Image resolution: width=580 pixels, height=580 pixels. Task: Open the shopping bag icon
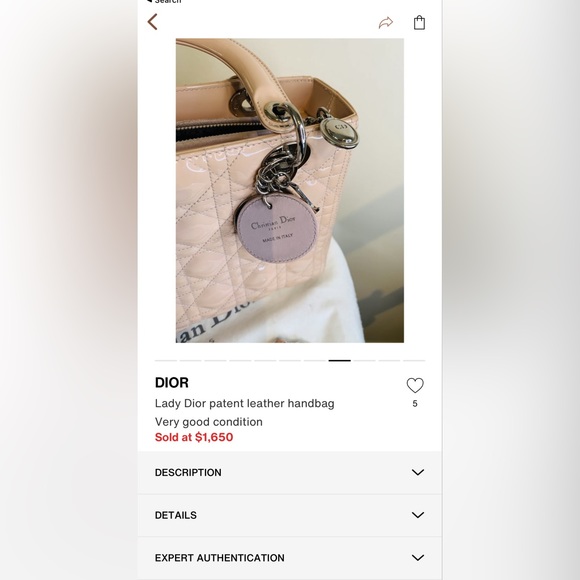click(419, 22)
